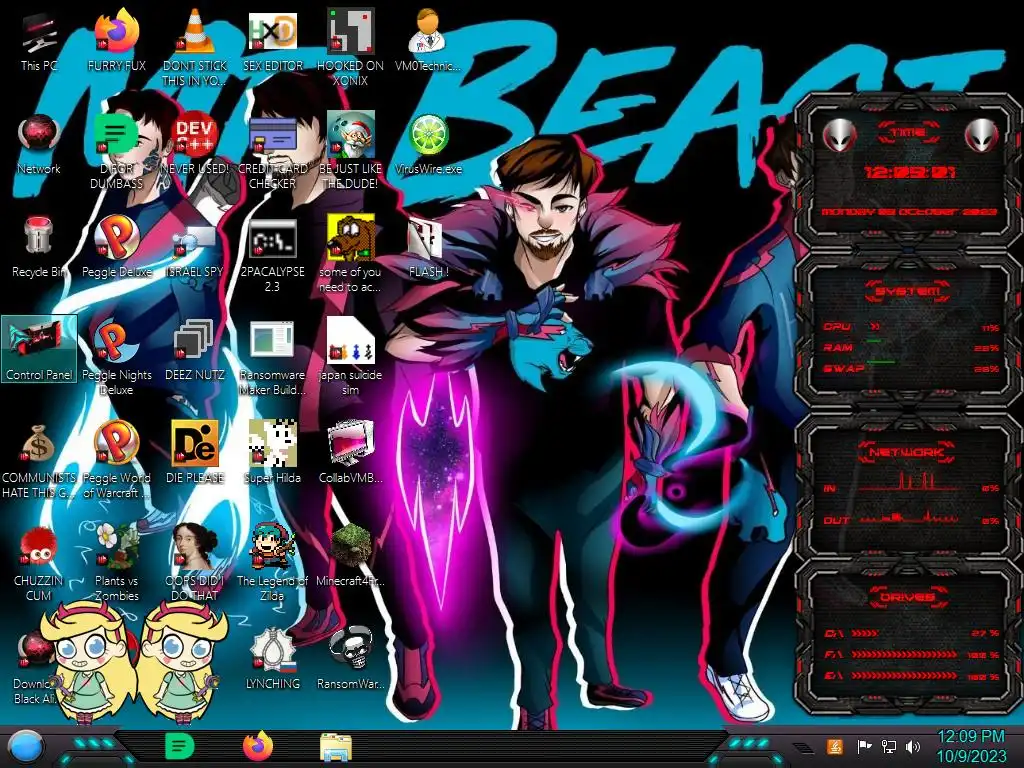
Task: Click the NETWORK header on the red widget
Action: point(908,451)
